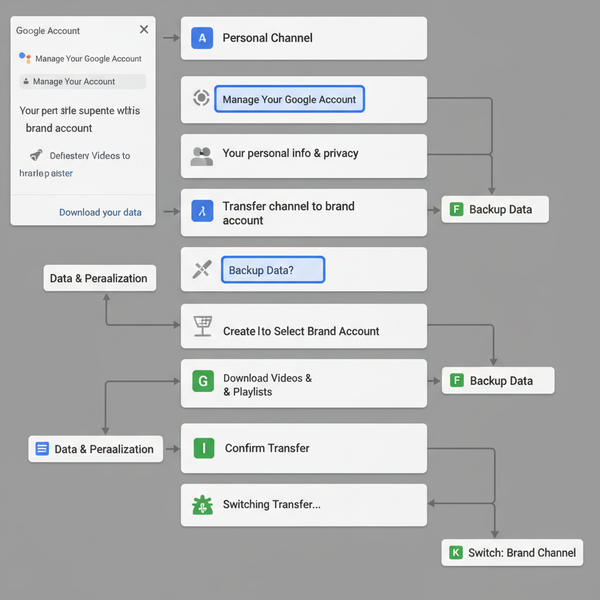The height and width of the screenshot is (600, 600).
Task: Click the green 'G' Download Videos icon
Action: 202,381
